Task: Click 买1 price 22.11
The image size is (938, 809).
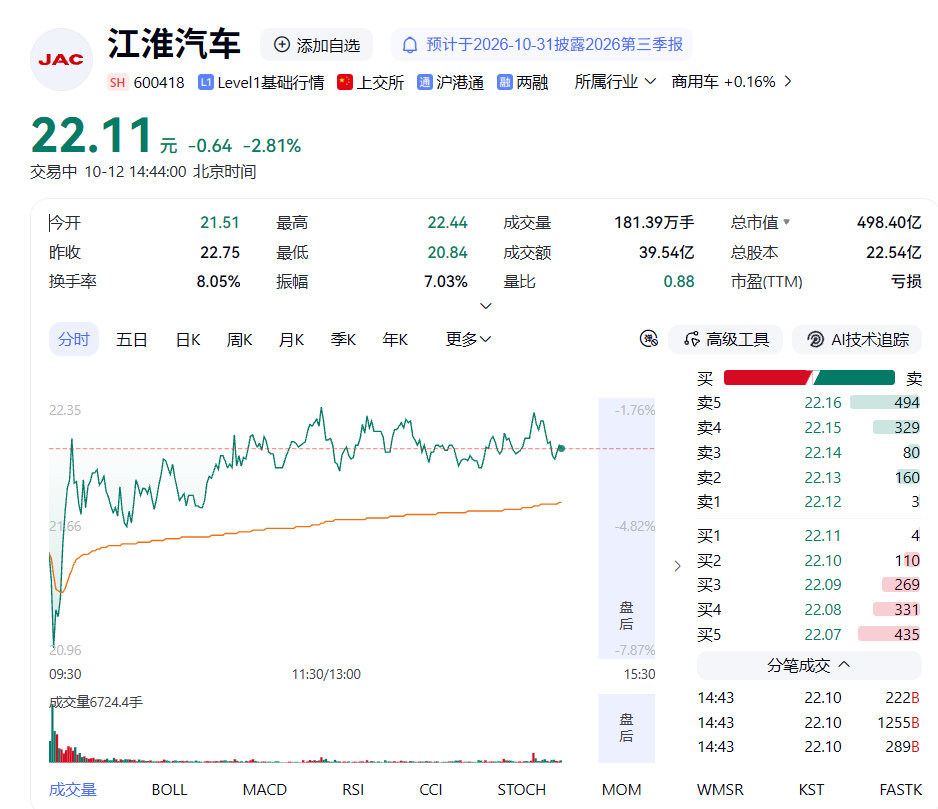Action: [x=823, y=536]
